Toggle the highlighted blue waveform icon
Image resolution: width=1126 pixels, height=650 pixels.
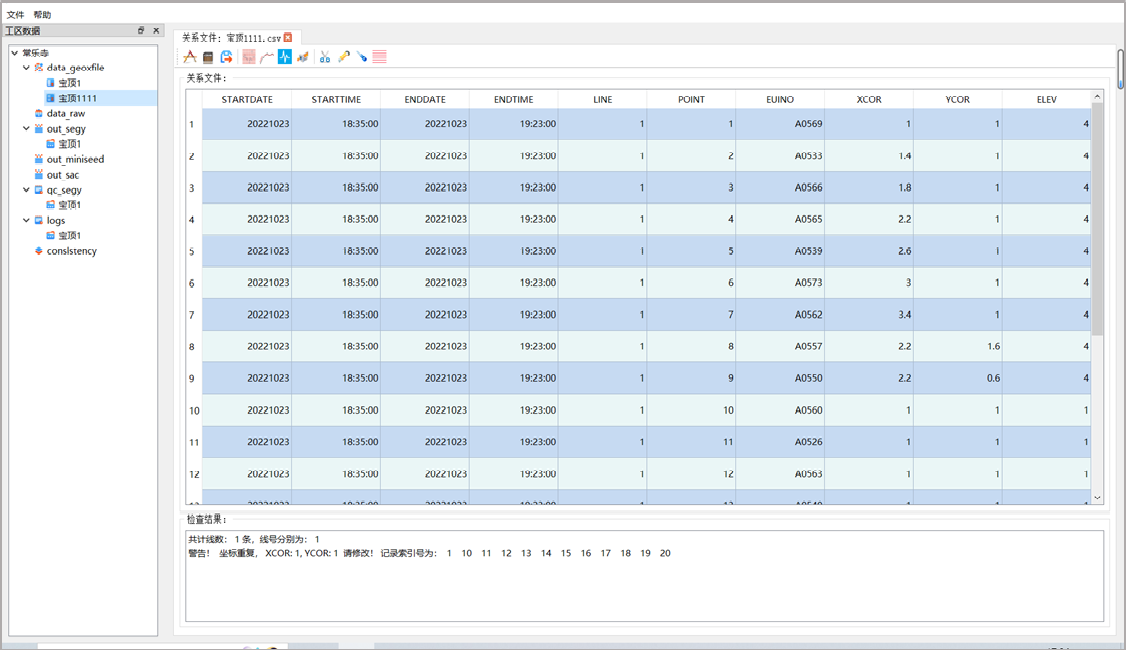pyautogui.click(x=285, y=57)
